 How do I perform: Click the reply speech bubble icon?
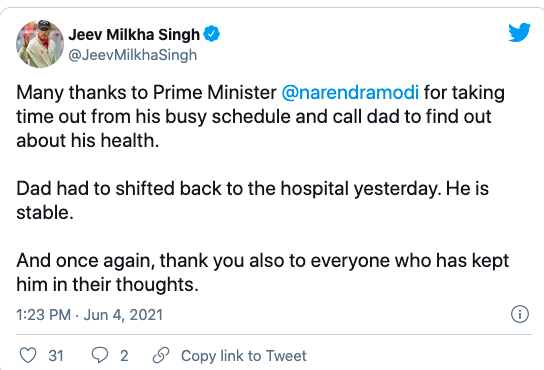tap(100, 355)
